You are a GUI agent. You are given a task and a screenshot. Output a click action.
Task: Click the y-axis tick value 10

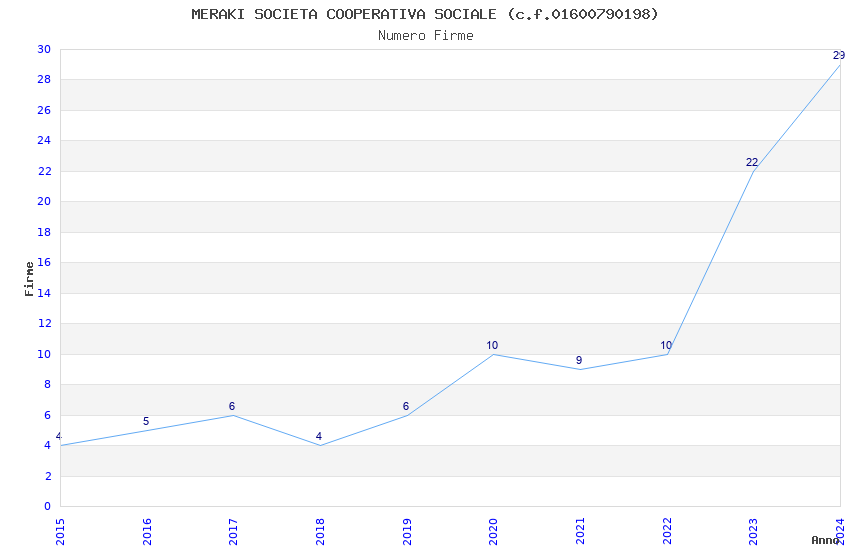click(44, 354)
